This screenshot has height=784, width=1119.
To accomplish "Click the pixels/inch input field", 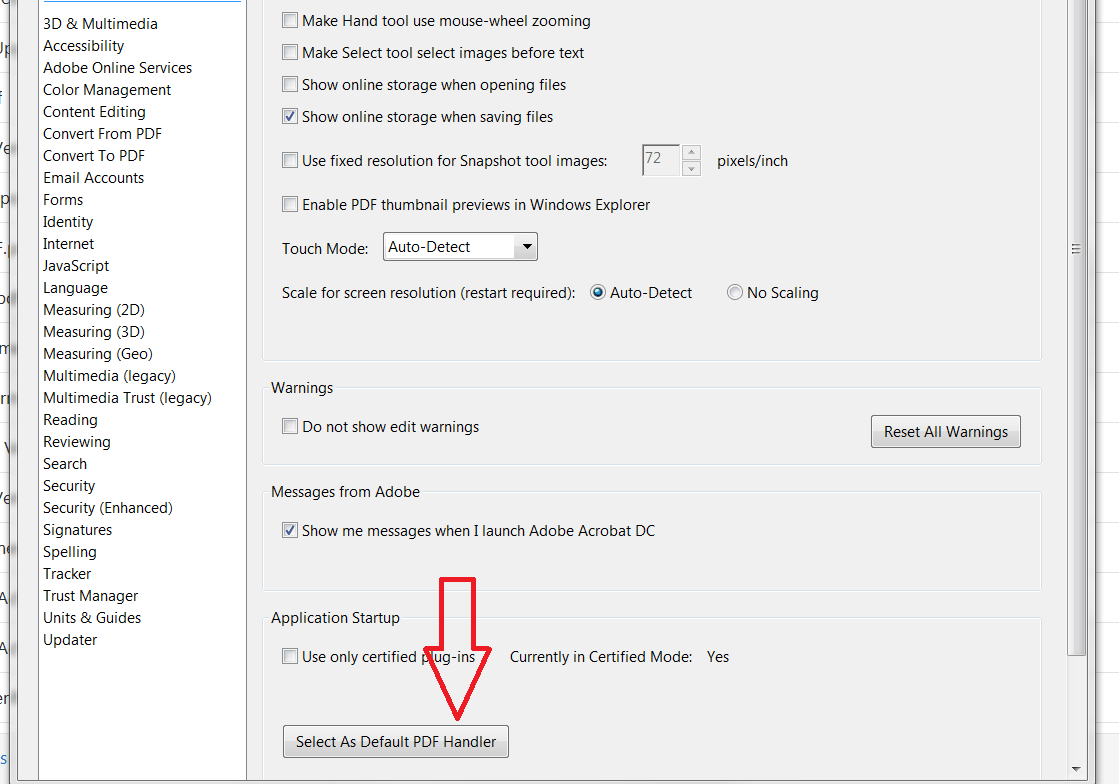I will 659,160.
